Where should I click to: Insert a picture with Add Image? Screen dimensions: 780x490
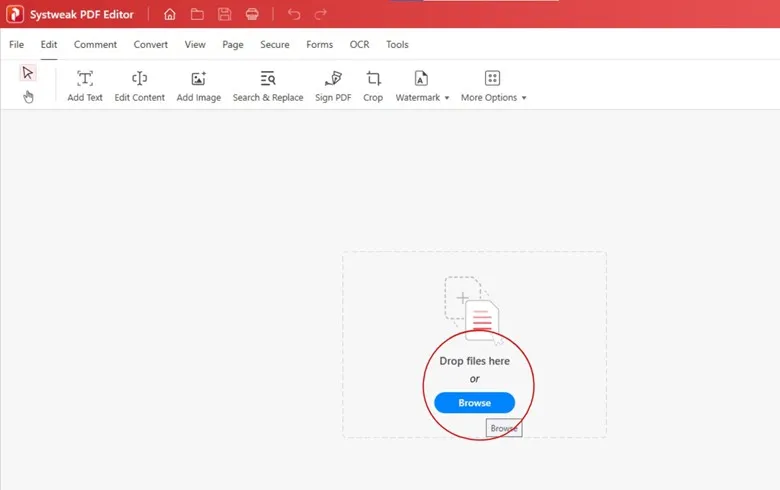click(198, 87)
